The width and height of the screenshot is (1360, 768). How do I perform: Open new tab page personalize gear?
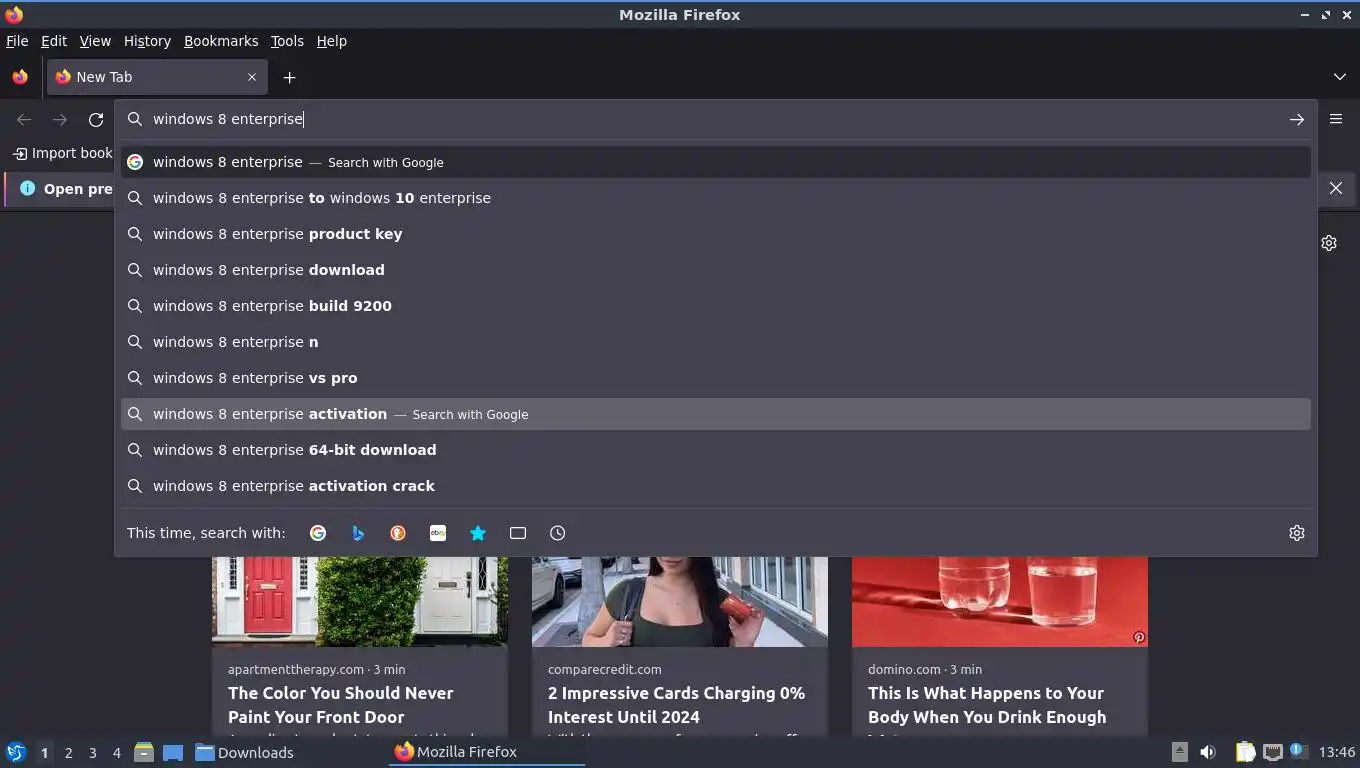click(1329, 243)
